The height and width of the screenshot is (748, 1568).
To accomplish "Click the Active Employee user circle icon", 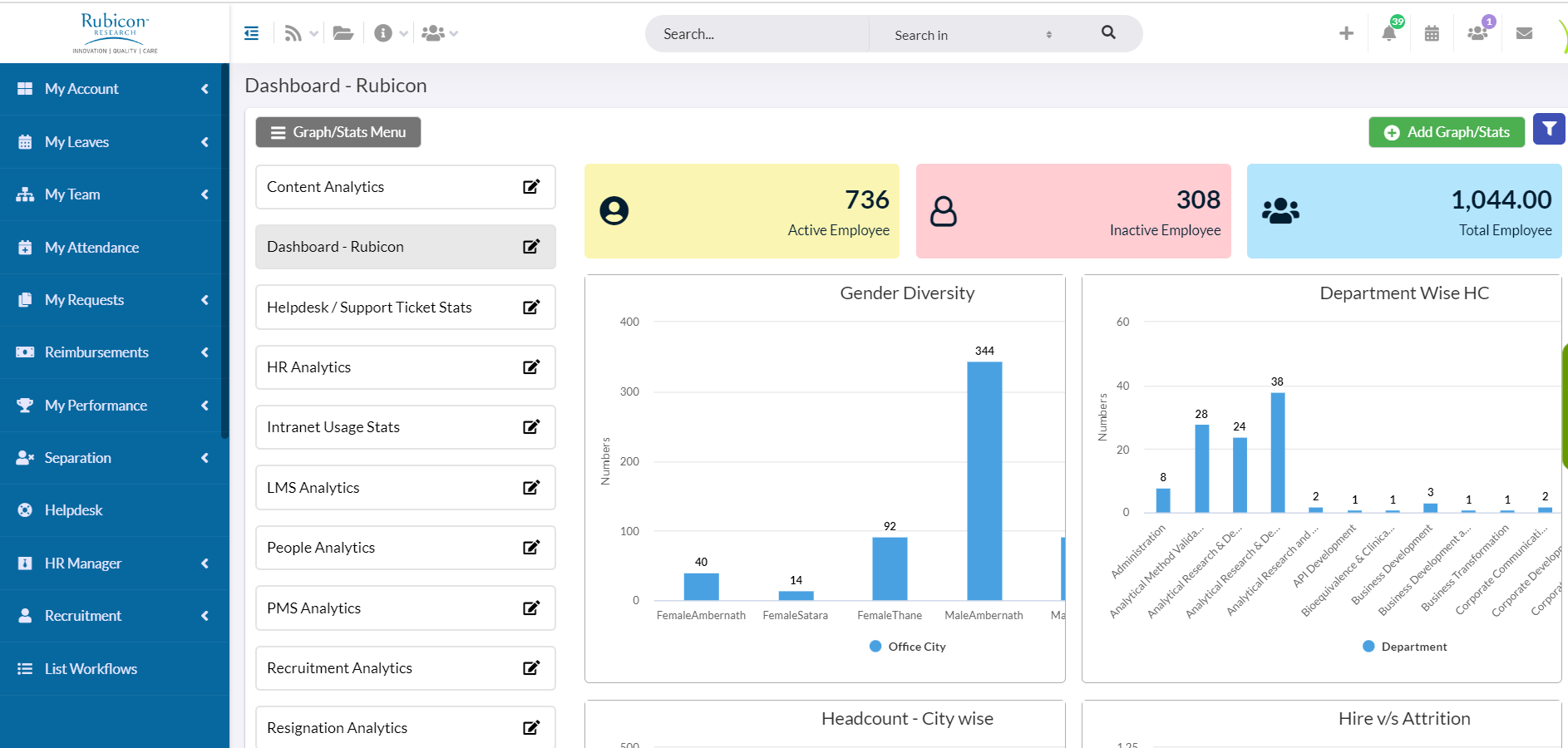I will coord(614,211).
